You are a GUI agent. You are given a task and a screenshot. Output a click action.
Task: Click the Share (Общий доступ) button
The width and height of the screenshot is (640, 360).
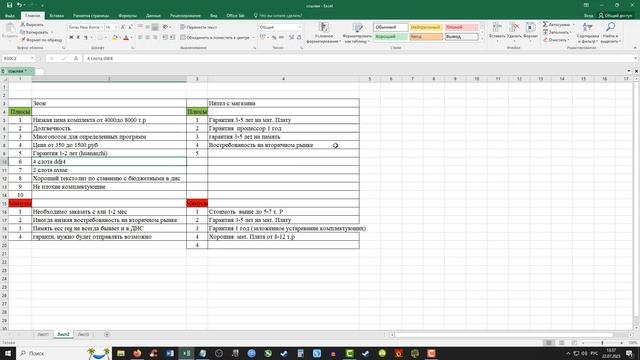[616, 16]
